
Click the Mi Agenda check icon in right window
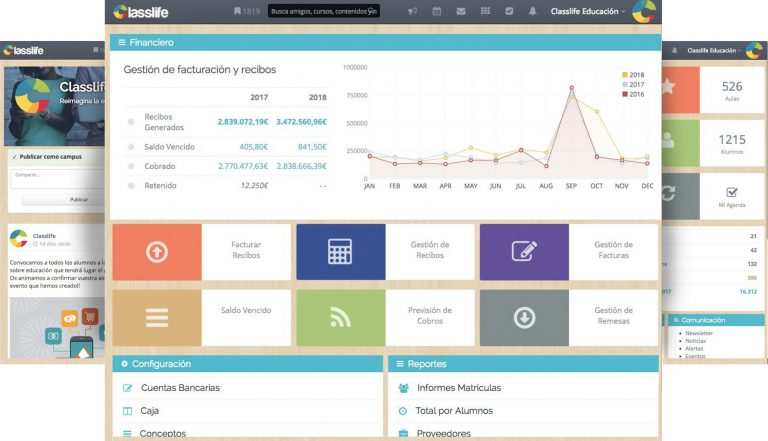[x=732, y=192]
